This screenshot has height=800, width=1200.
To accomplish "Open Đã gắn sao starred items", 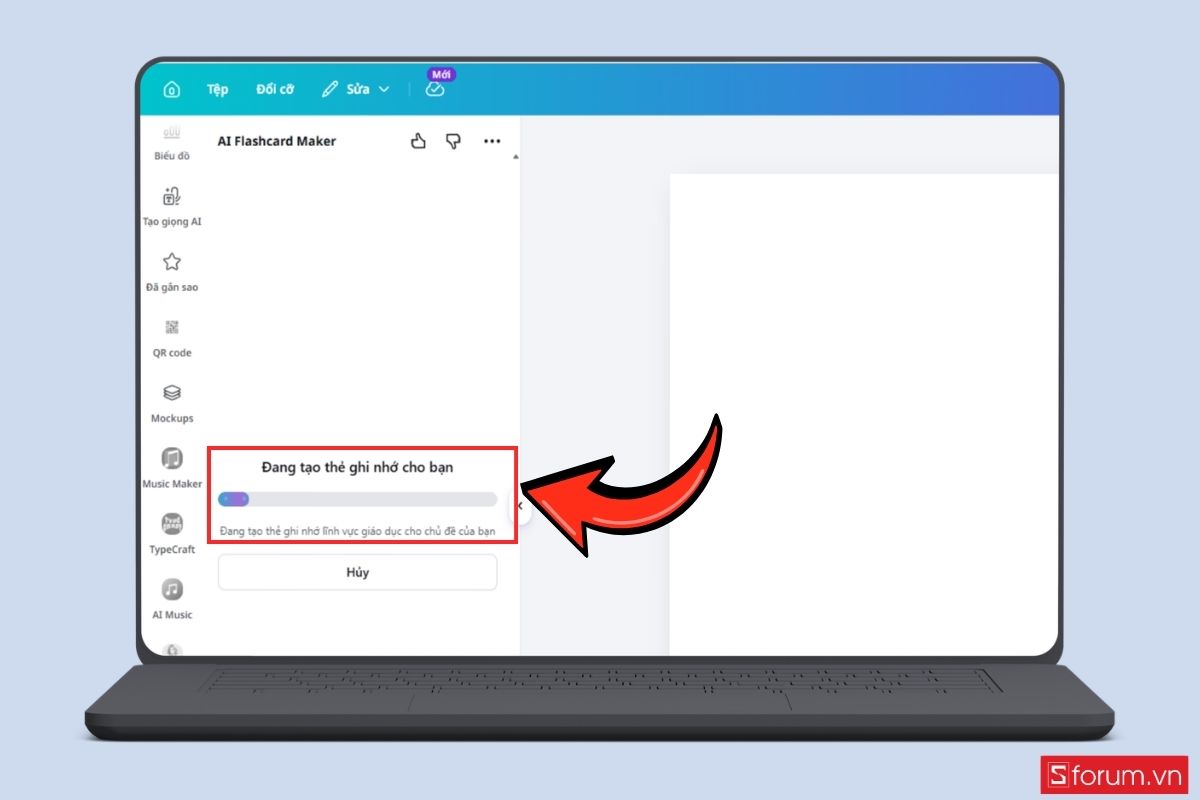I will coord(172,272).
